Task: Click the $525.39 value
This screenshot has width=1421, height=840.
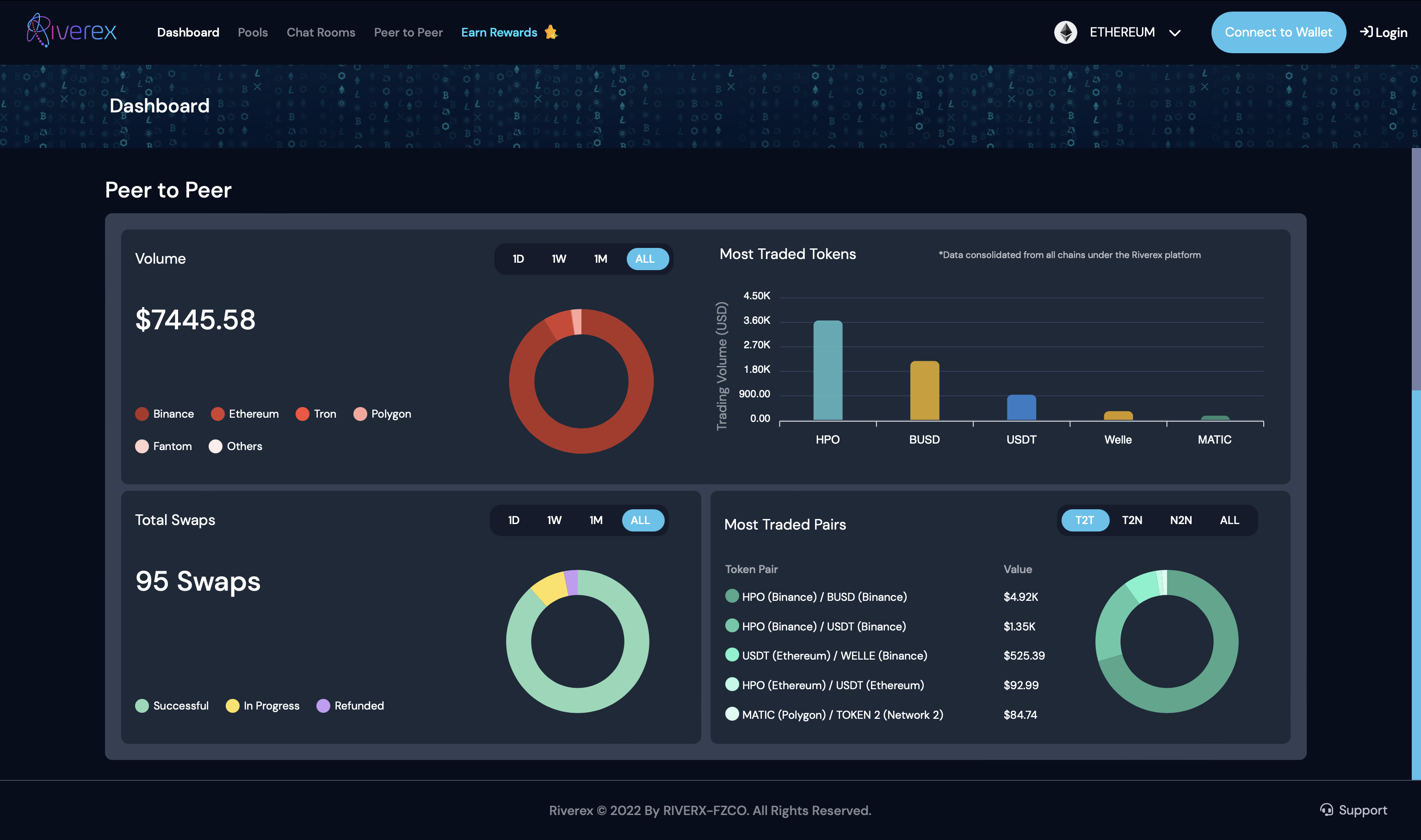Action: [1024, 655]
